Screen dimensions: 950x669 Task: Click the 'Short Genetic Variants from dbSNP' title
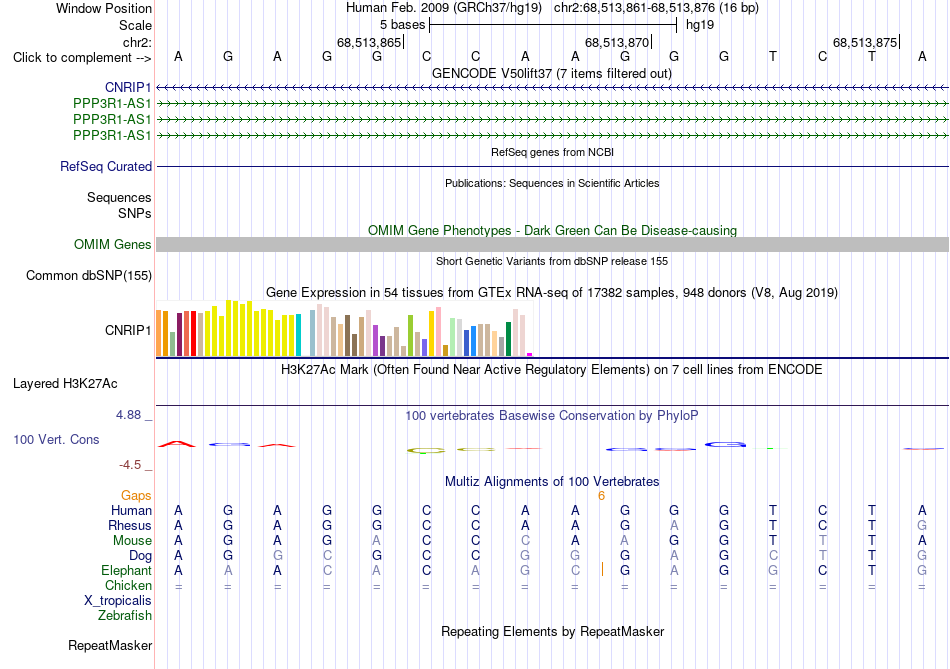(552, 261)
